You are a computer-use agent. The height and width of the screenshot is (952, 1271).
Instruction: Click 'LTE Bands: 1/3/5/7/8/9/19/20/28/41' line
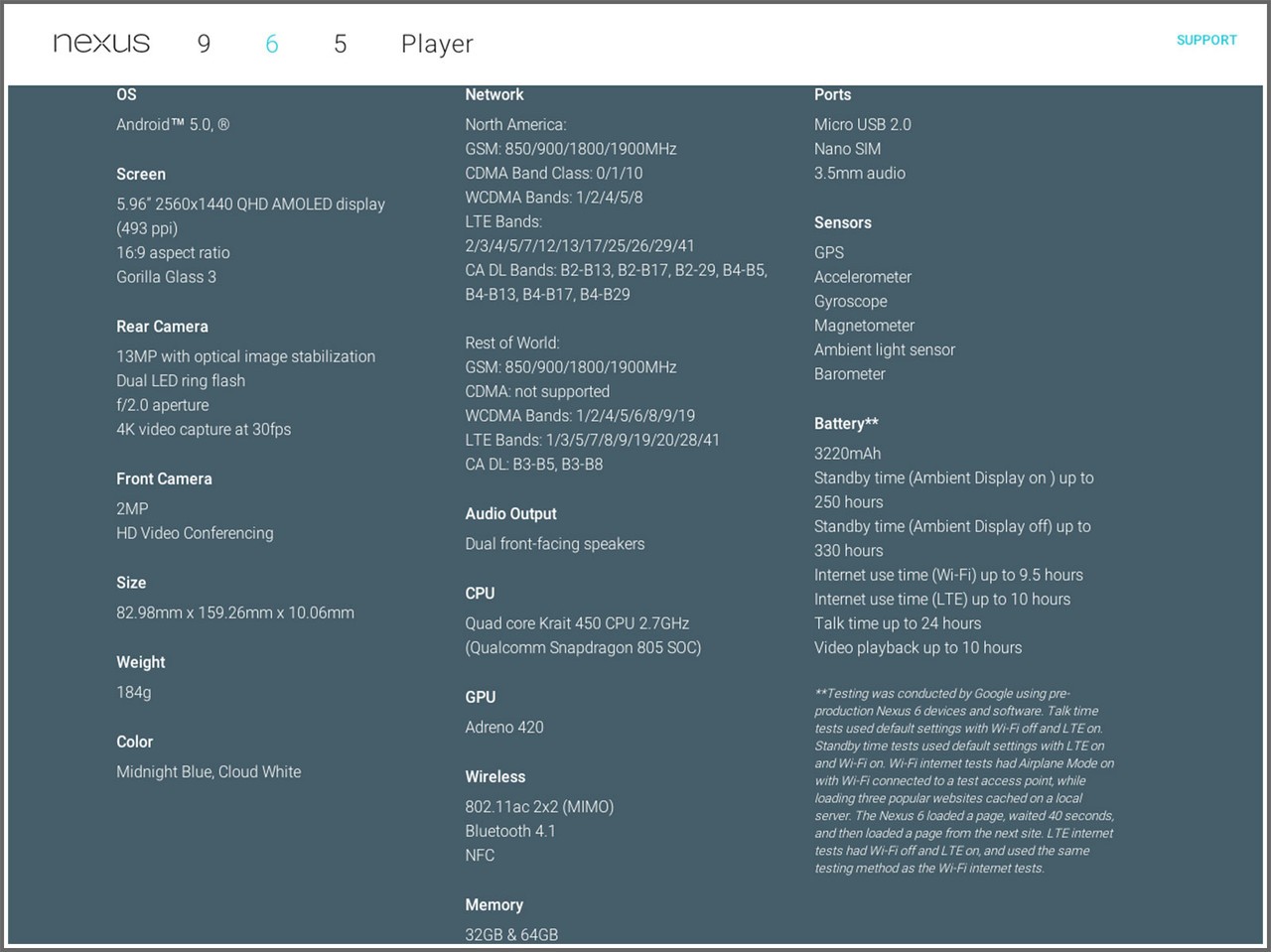593,440
